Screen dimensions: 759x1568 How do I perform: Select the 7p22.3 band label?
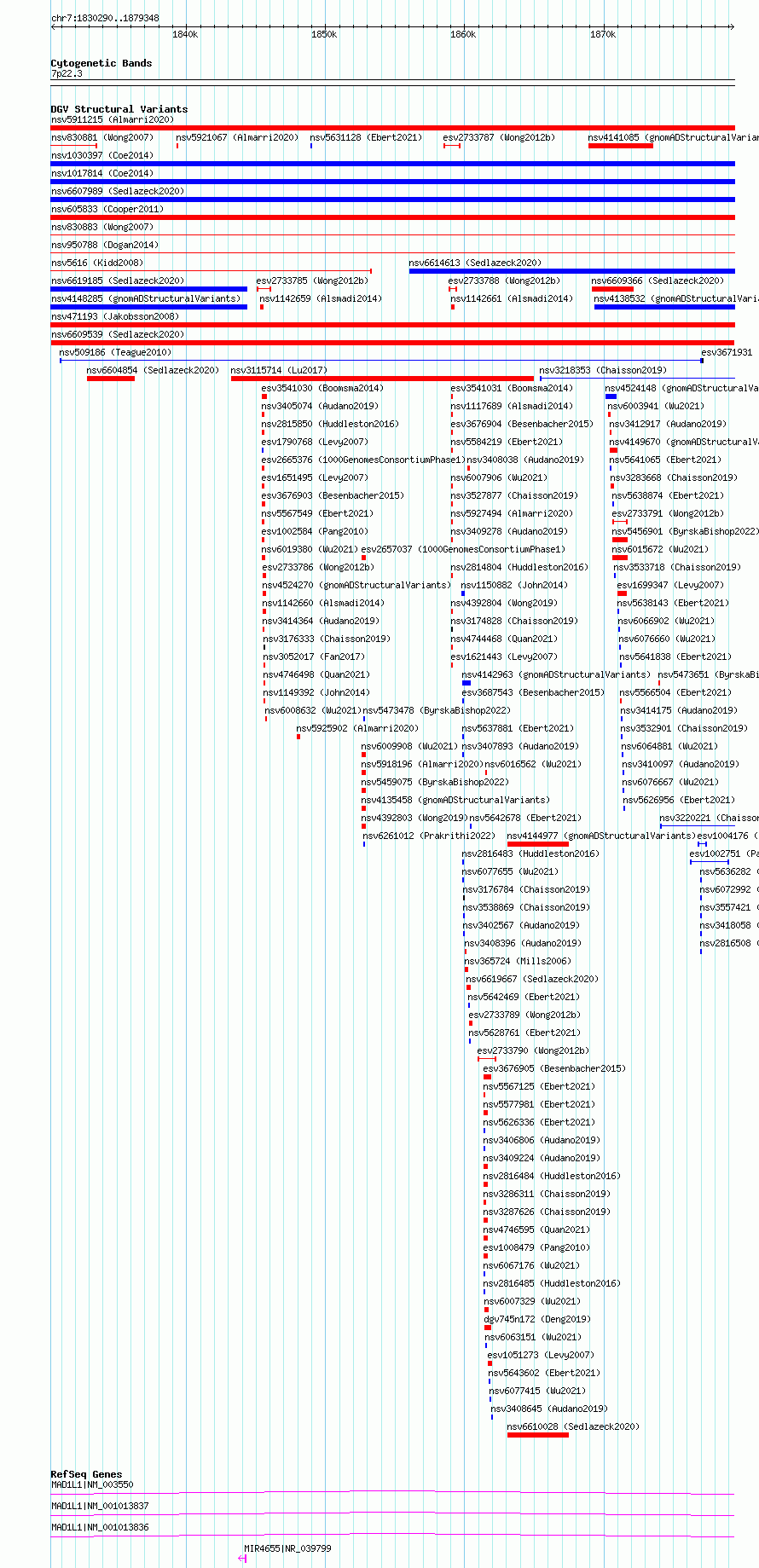point(67,74)
